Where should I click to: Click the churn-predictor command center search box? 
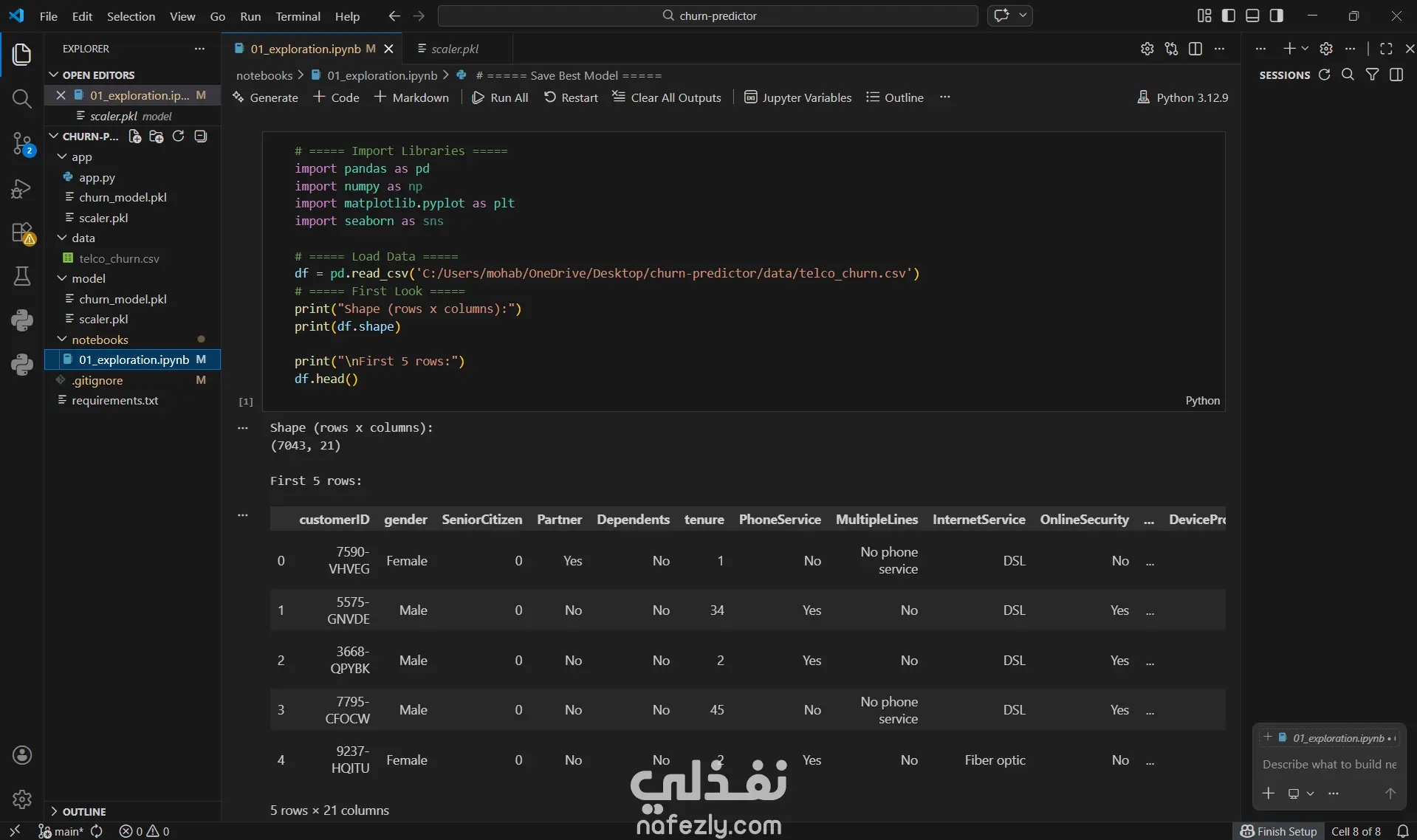coord(708,16)
